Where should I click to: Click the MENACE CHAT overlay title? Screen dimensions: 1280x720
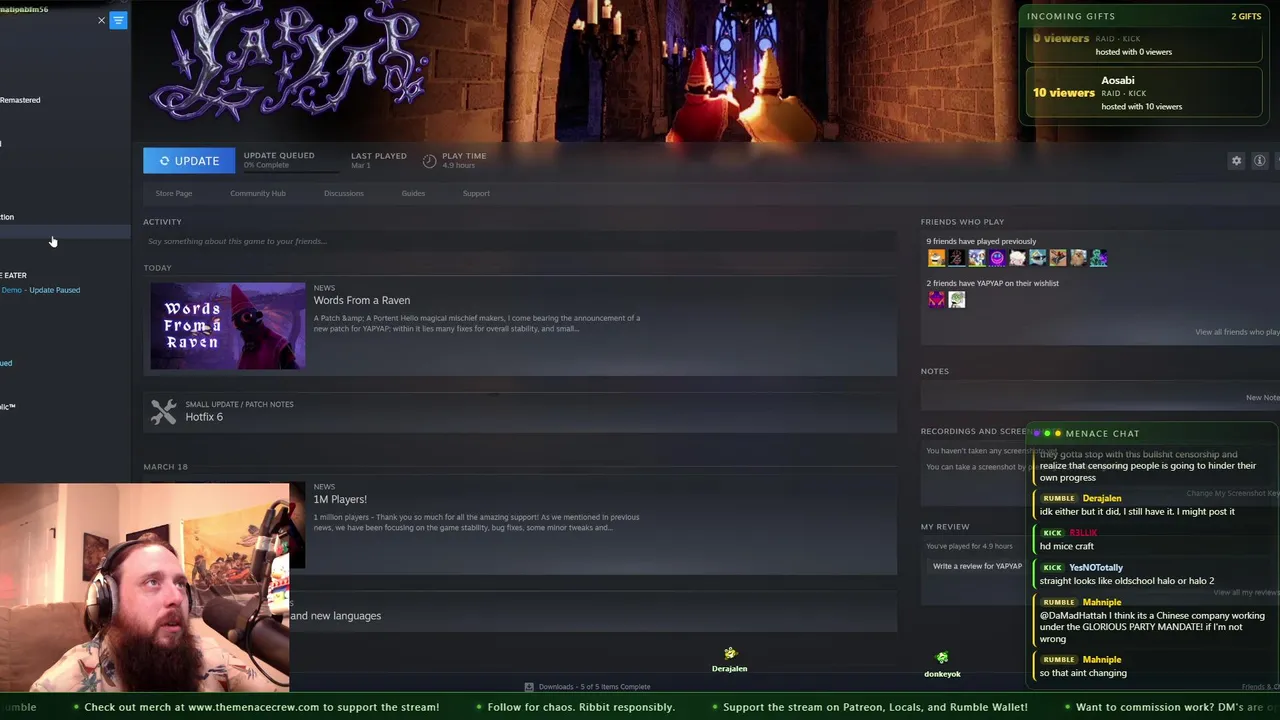click(1102, 434)
